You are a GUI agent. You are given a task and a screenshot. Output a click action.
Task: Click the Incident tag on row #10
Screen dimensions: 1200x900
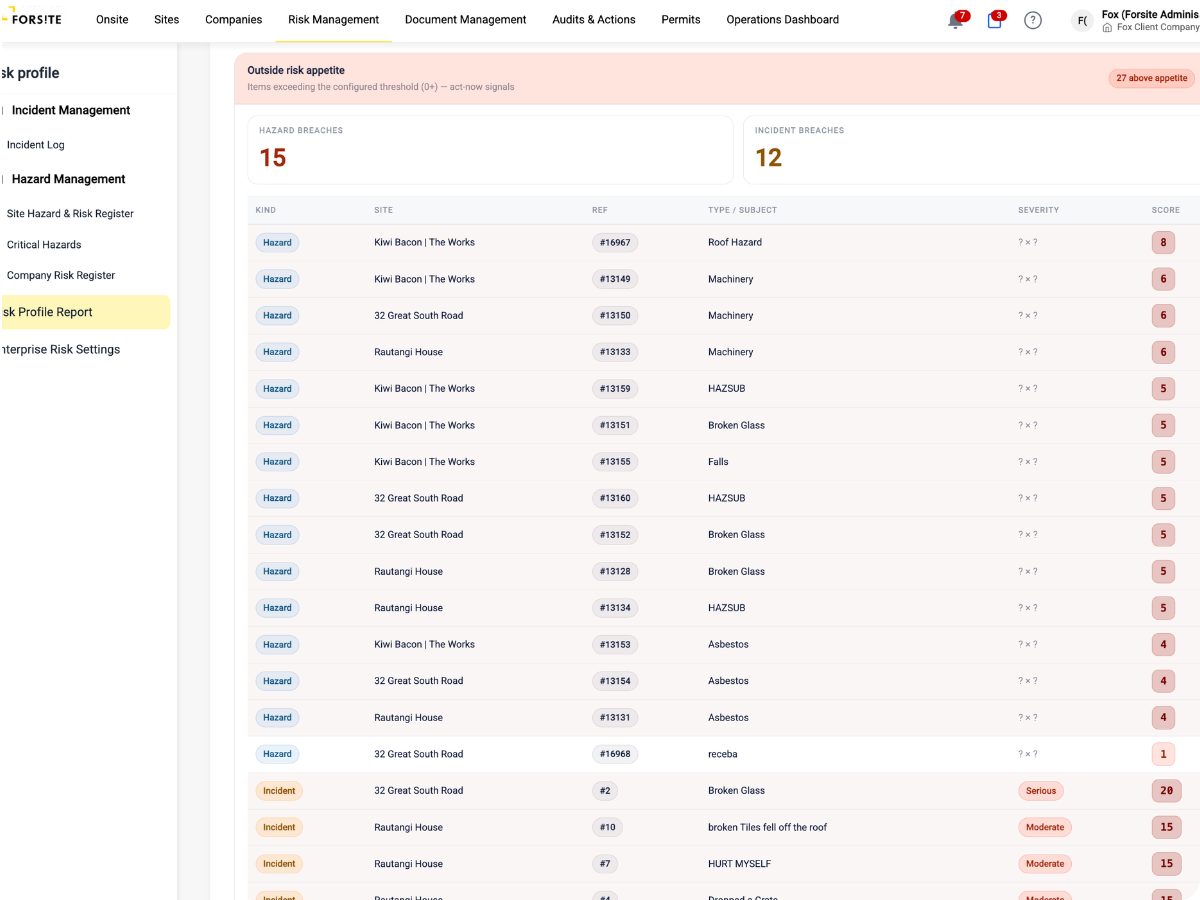point(279,827)
